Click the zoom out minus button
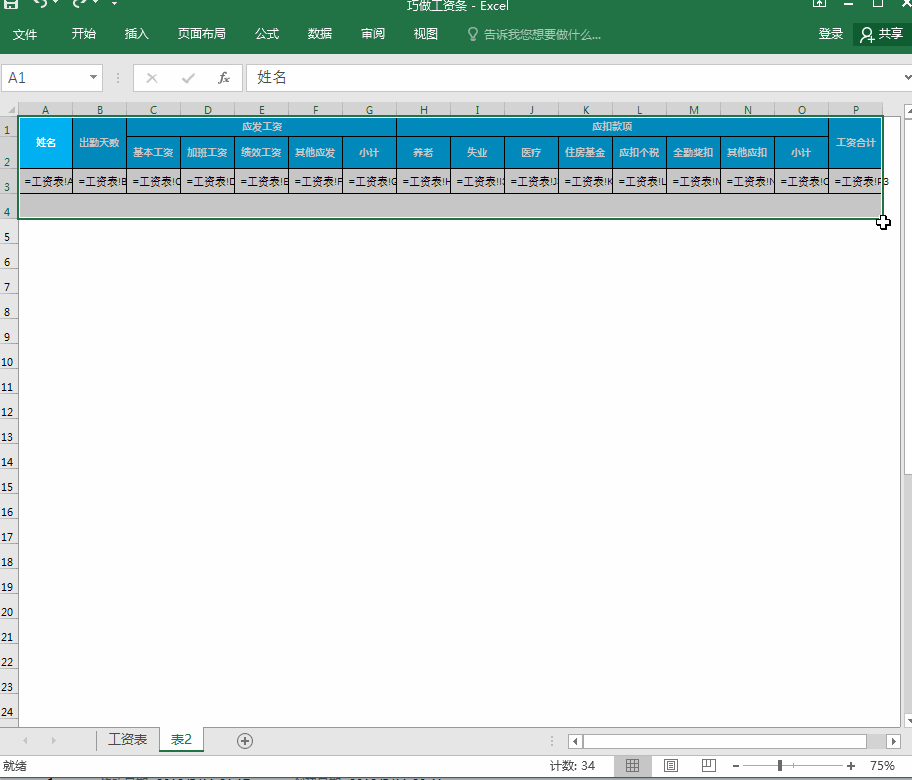912x780 pixels. coord(736,766)
